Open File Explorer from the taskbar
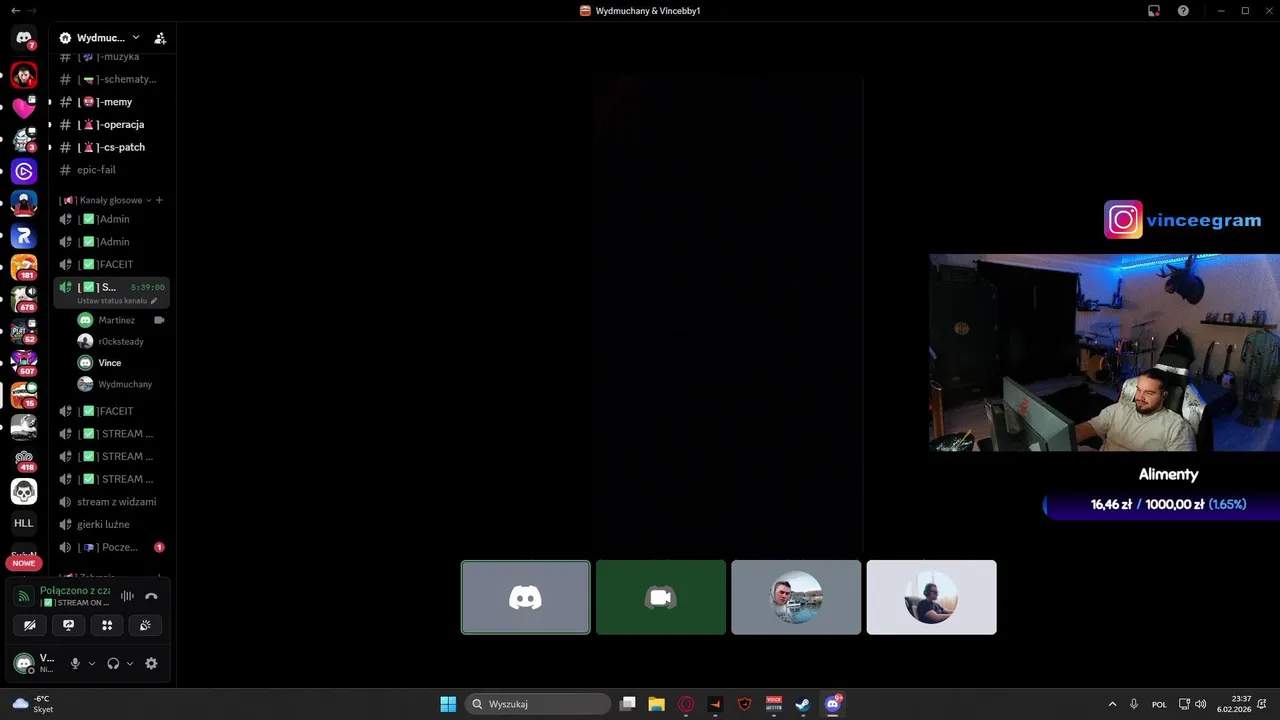The width and height of the screenshot is (1280, 720). pos(656,704)
